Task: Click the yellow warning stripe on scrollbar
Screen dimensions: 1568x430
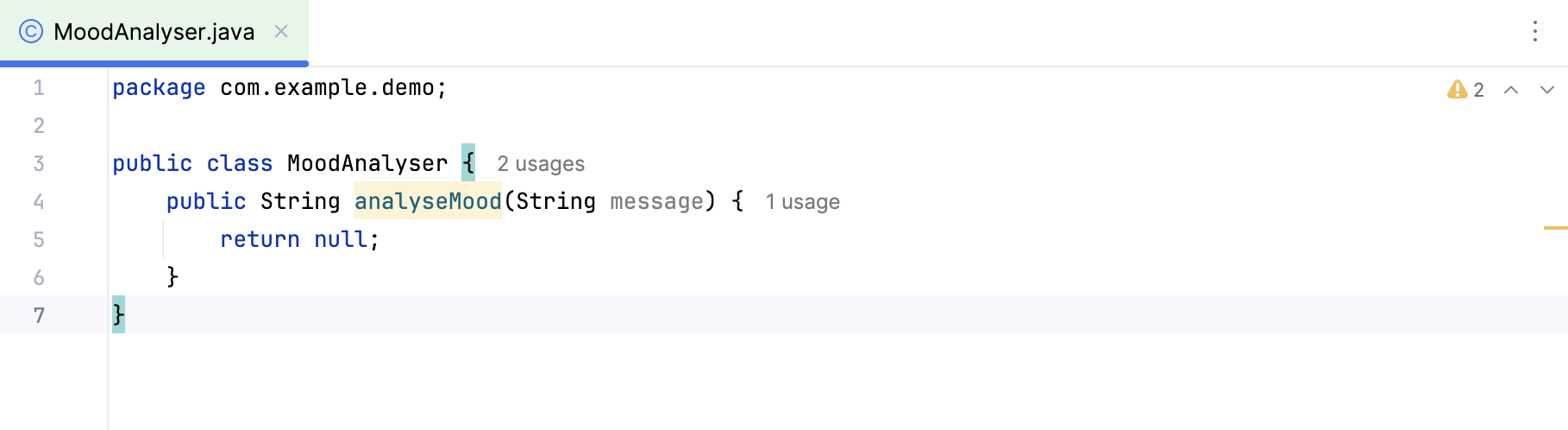Action: click(1555, 228)
